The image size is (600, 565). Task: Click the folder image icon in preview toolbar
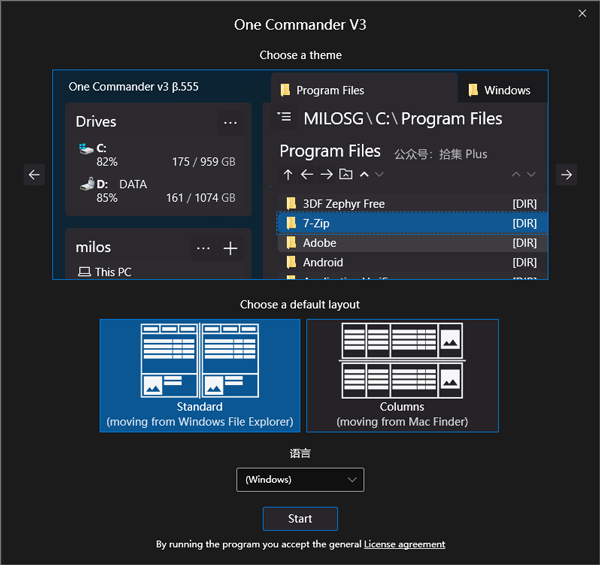[x=346, y=174]
